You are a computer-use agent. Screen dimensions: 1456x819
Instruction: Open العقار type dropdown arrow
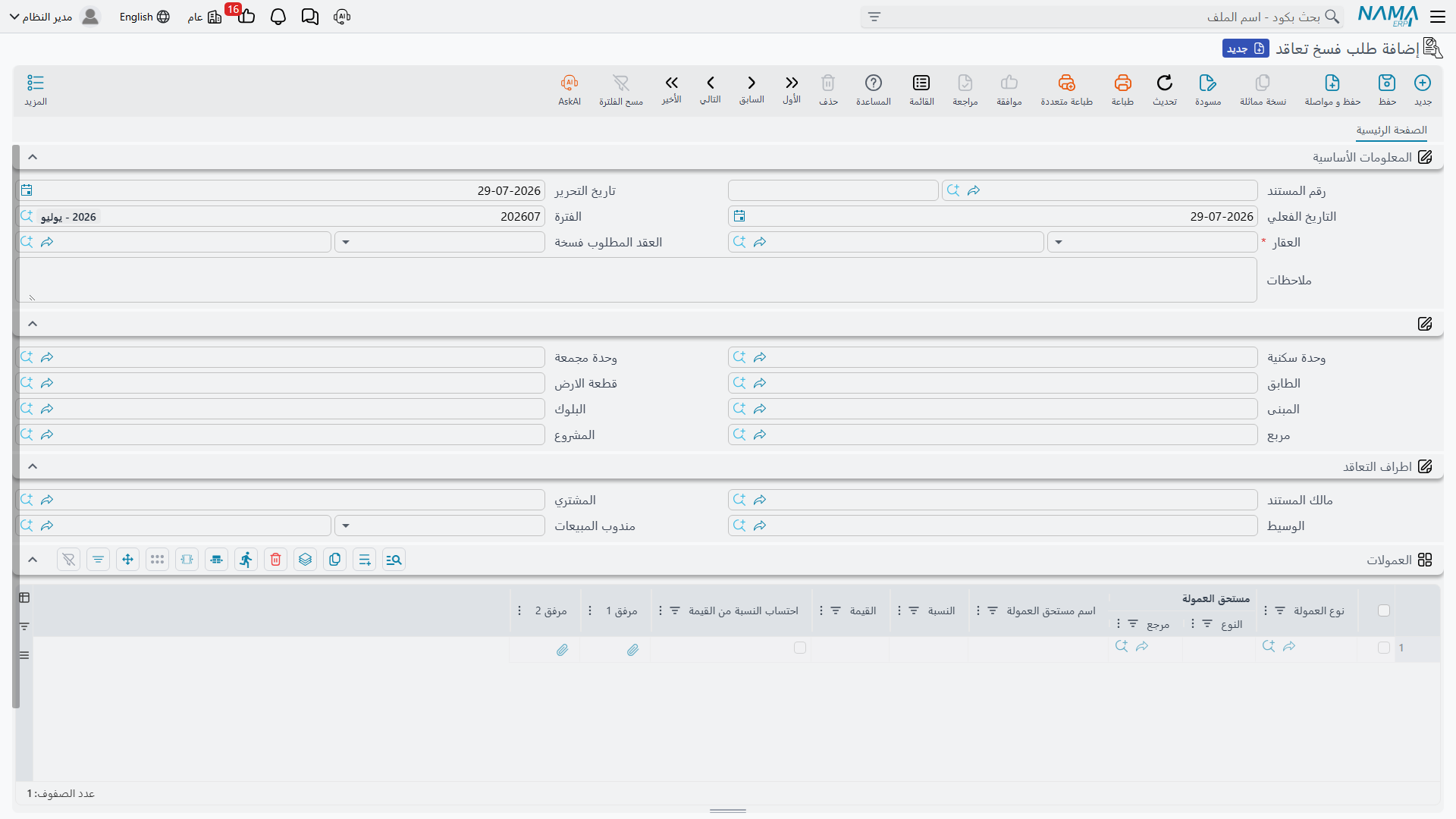(x=1059, y=243)
